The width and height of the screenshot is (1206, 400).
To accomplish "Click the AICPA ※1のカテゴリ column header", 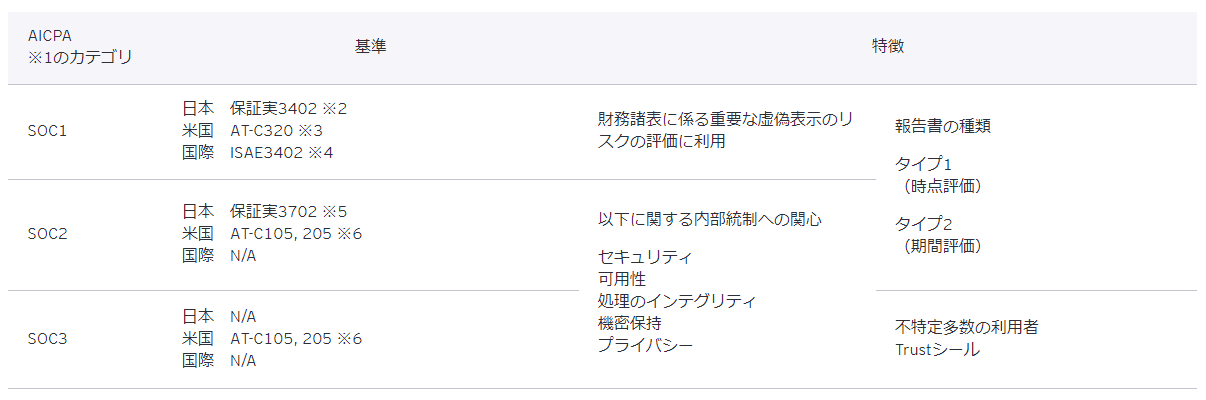I will point(80,47).
